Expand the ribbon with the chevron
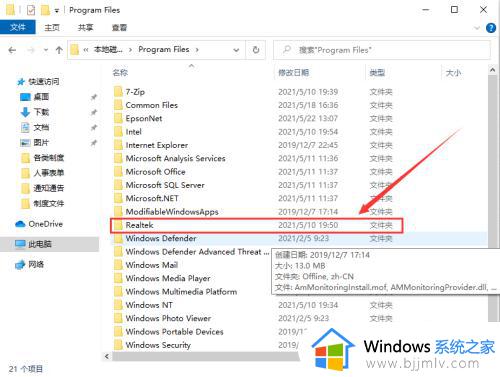This screenshot has width=500, height=377. point(477,28)
